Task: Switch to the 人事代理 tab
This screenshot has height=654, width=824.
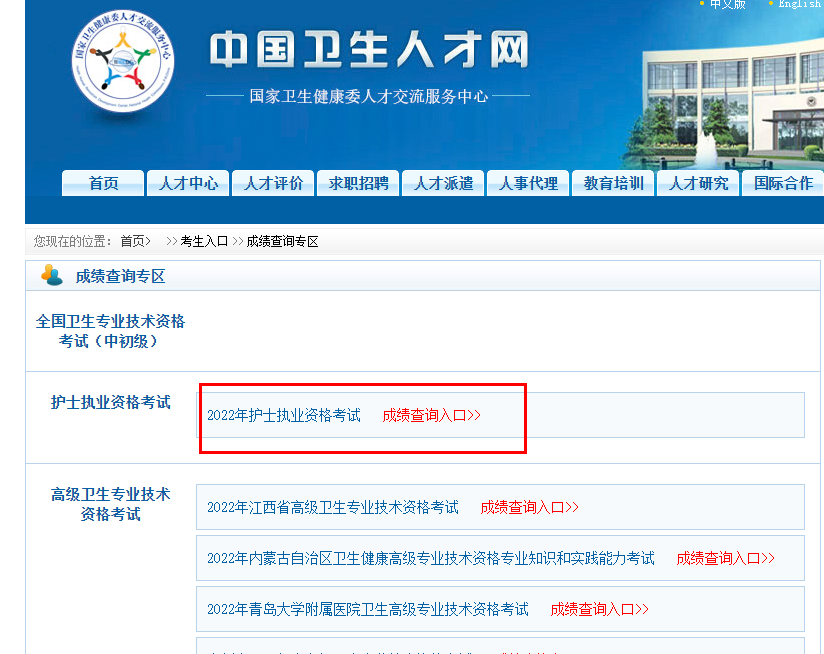Action: (x=528, y=183)
